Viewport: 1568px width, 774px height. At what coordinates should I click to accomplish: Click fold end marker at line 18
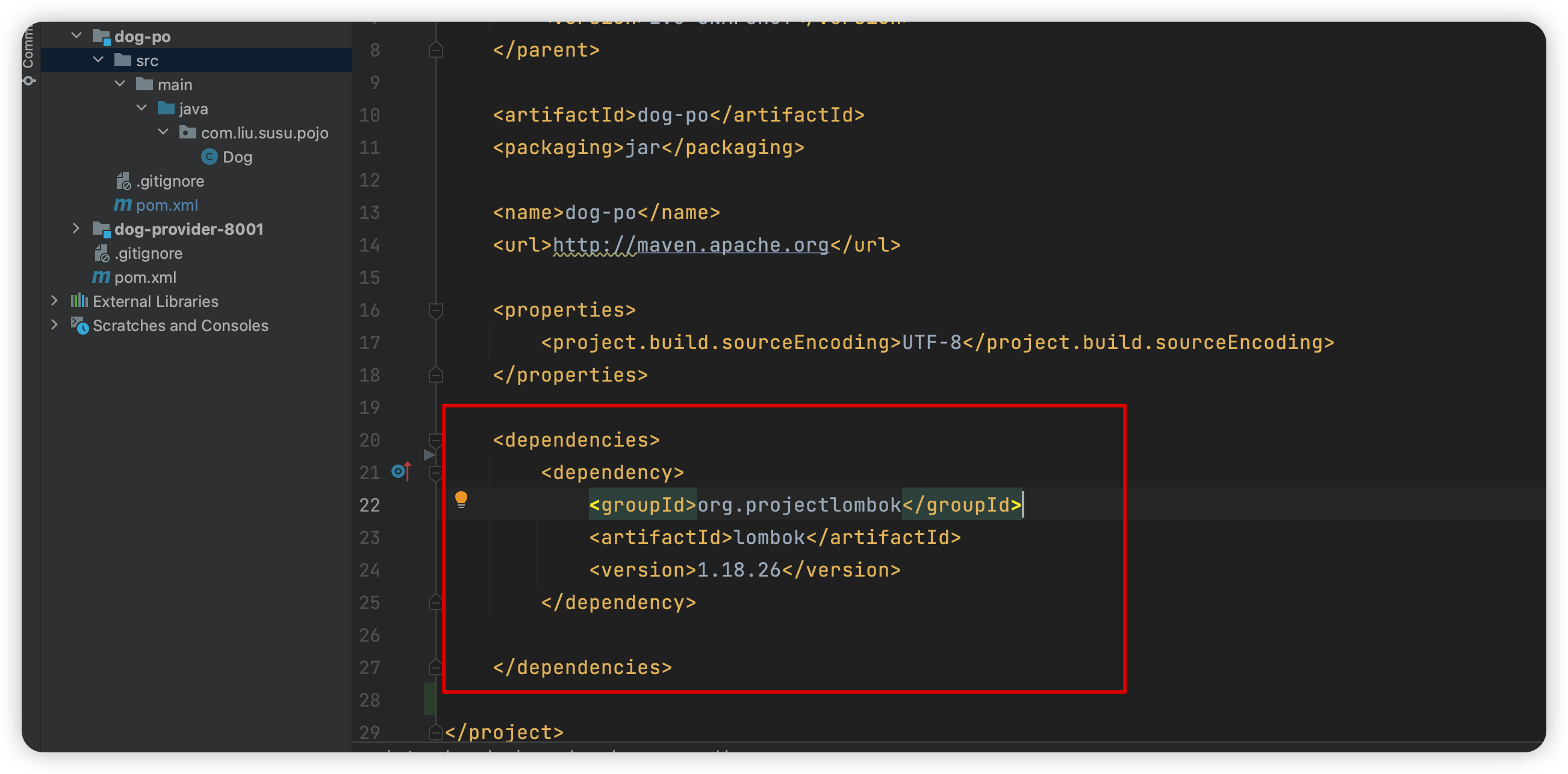pos(435,375)
